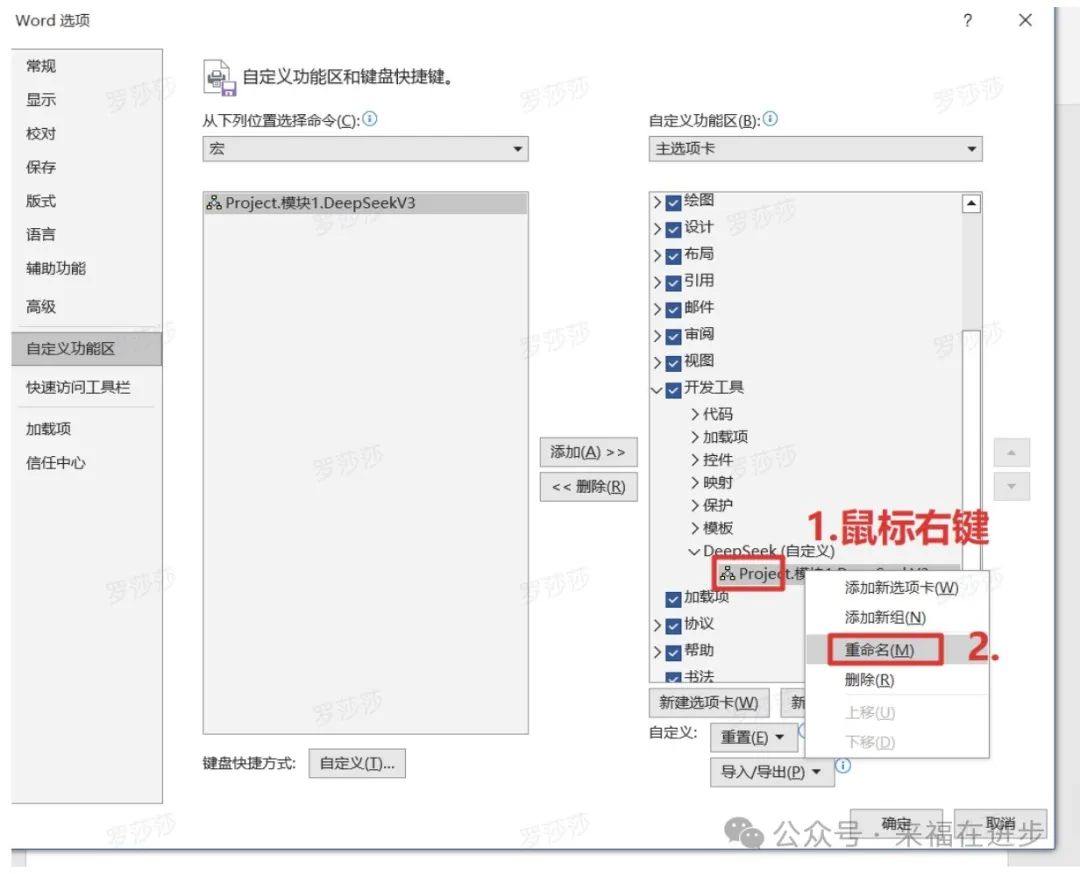Click the move up arrow button

coord(1011,453)
